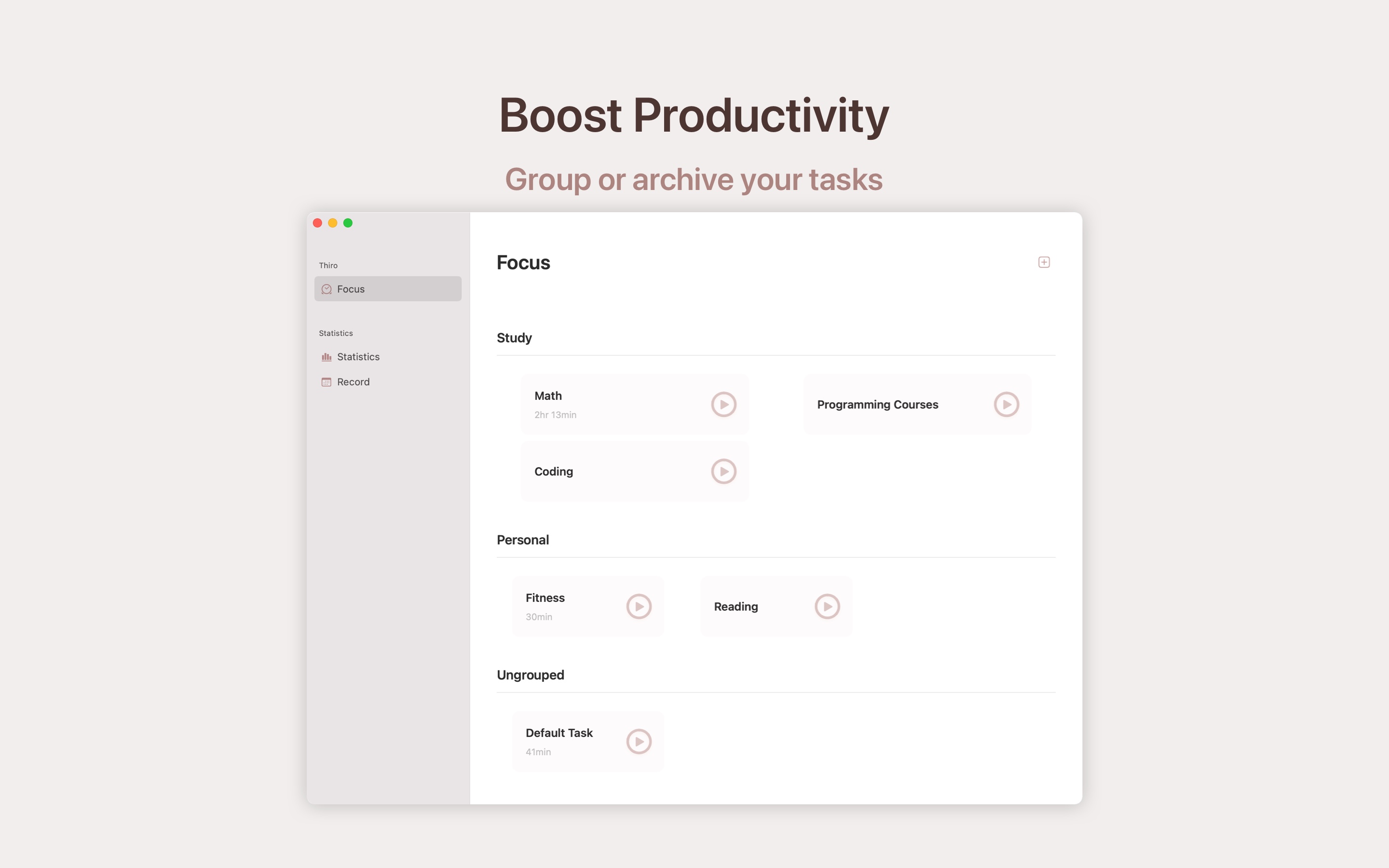Click the Study group header
Image resolution: width=1389 pixels, height=868 pixels.
click(514, 338)
